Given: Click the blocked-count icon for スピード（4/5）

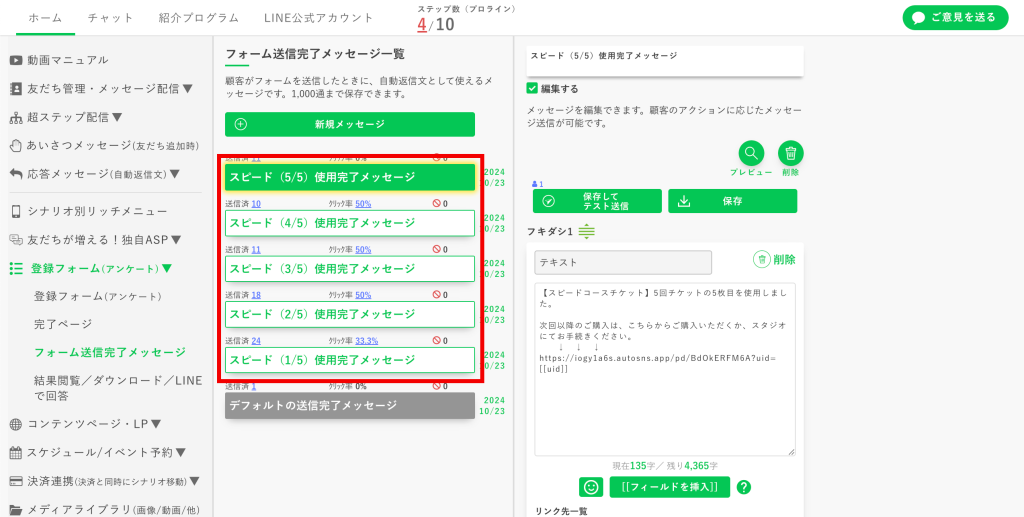Looking at the screenshot, I should (437, 204).
